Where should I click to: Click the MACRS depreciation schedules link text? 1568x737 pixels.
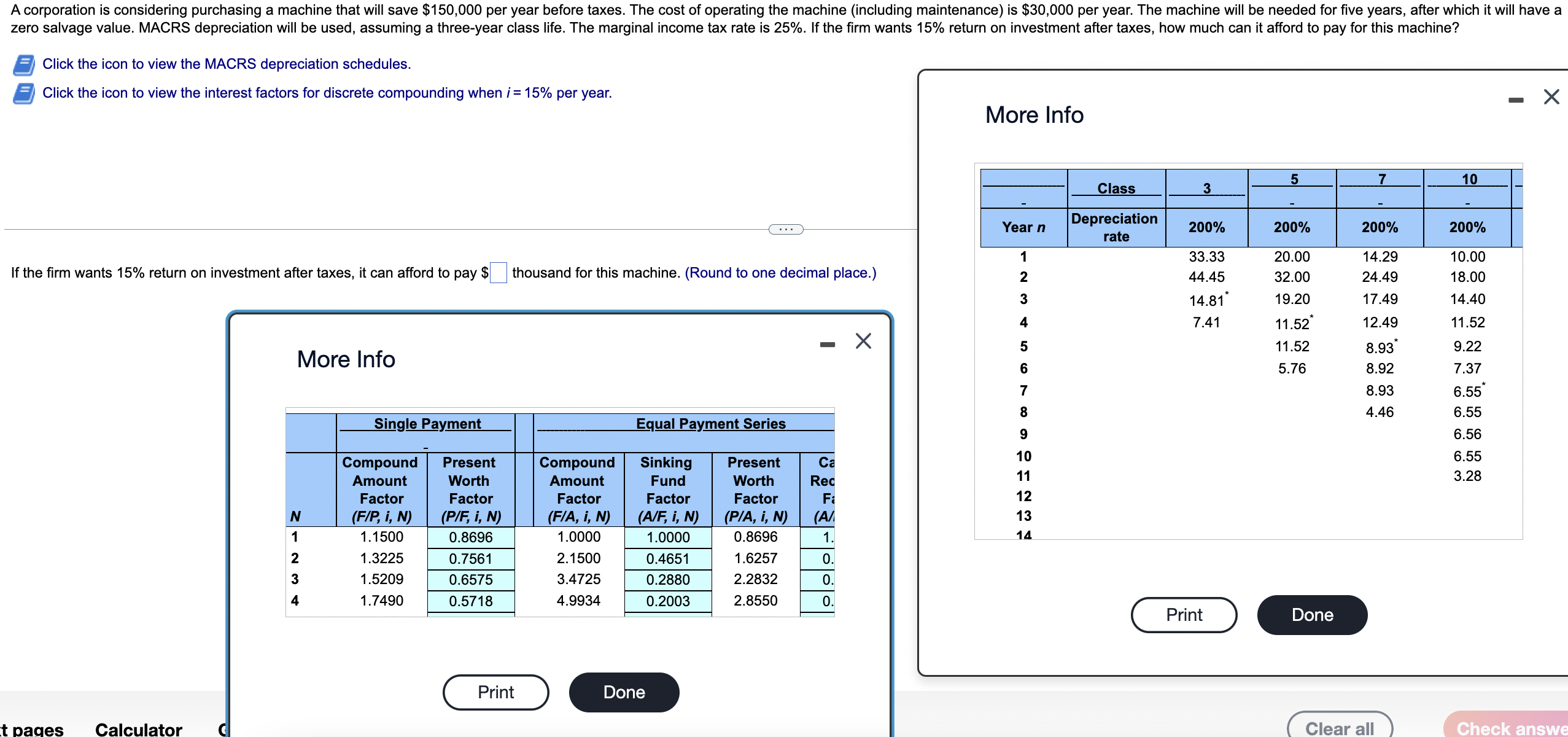[x=226, y=64]
